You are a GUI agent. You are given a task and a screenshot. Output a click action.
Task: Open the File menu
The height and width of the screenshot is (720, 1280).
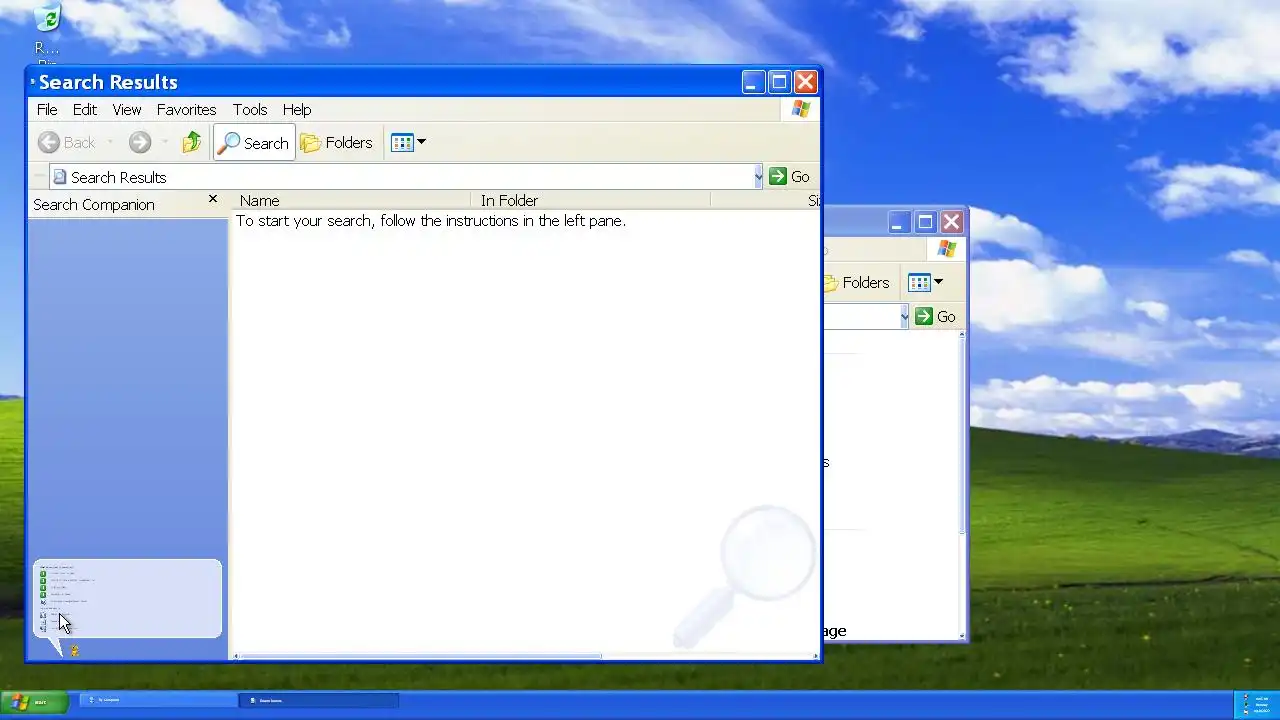[x=47, y=110]
